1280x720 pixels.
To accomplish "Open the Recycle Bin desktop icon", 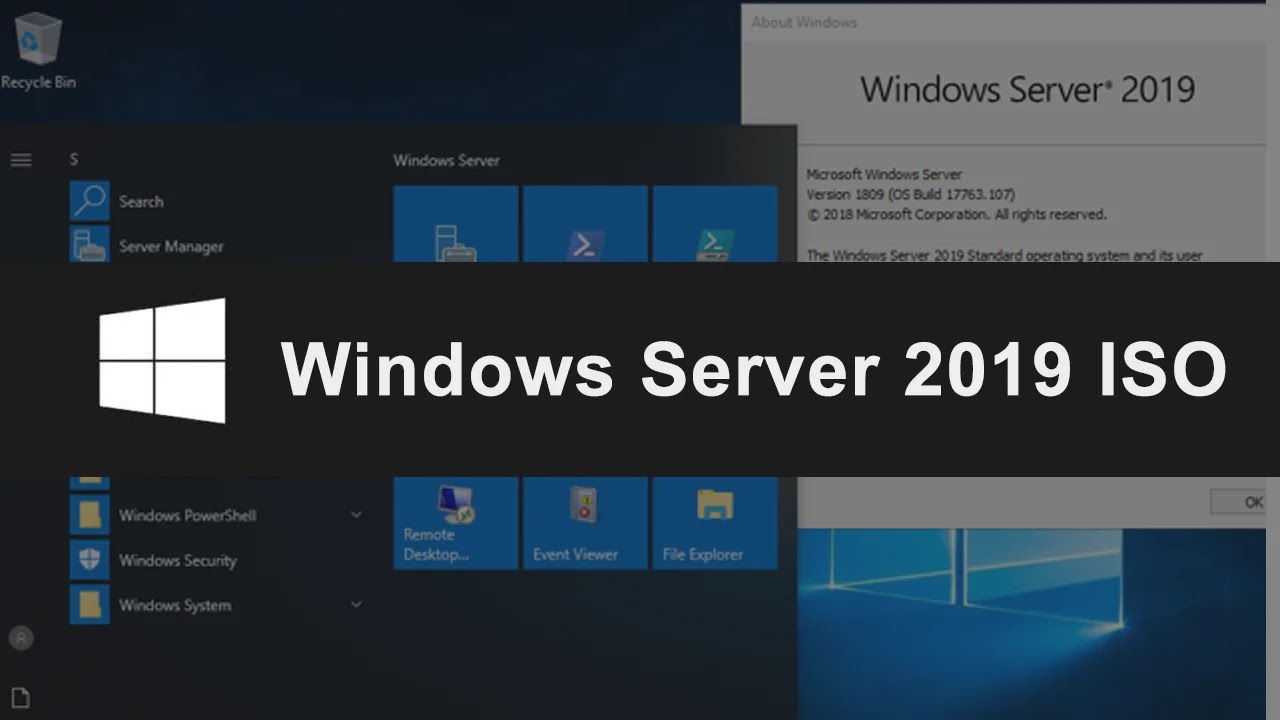I will 37,50.
